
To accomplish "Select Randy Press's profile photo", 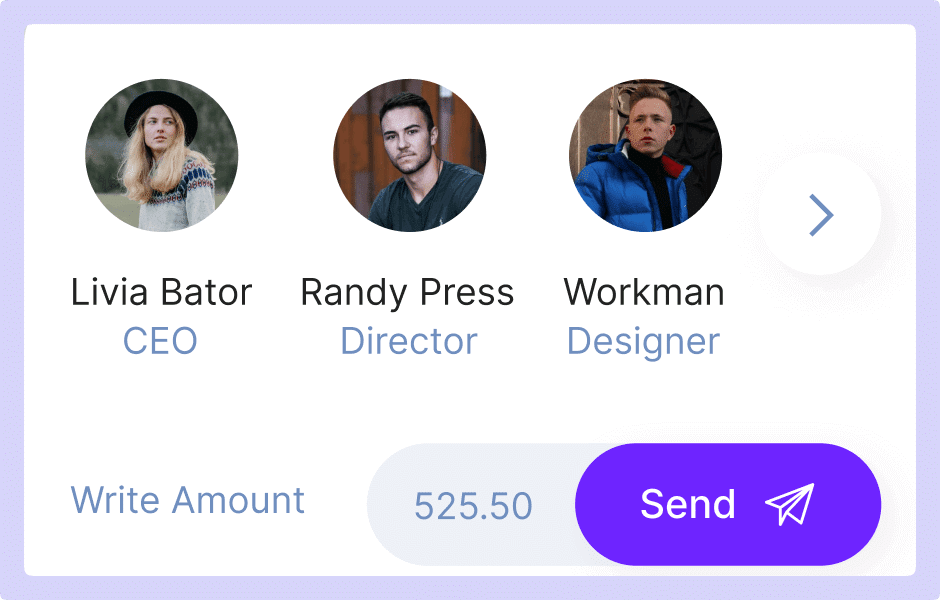I will coord(409,156).
